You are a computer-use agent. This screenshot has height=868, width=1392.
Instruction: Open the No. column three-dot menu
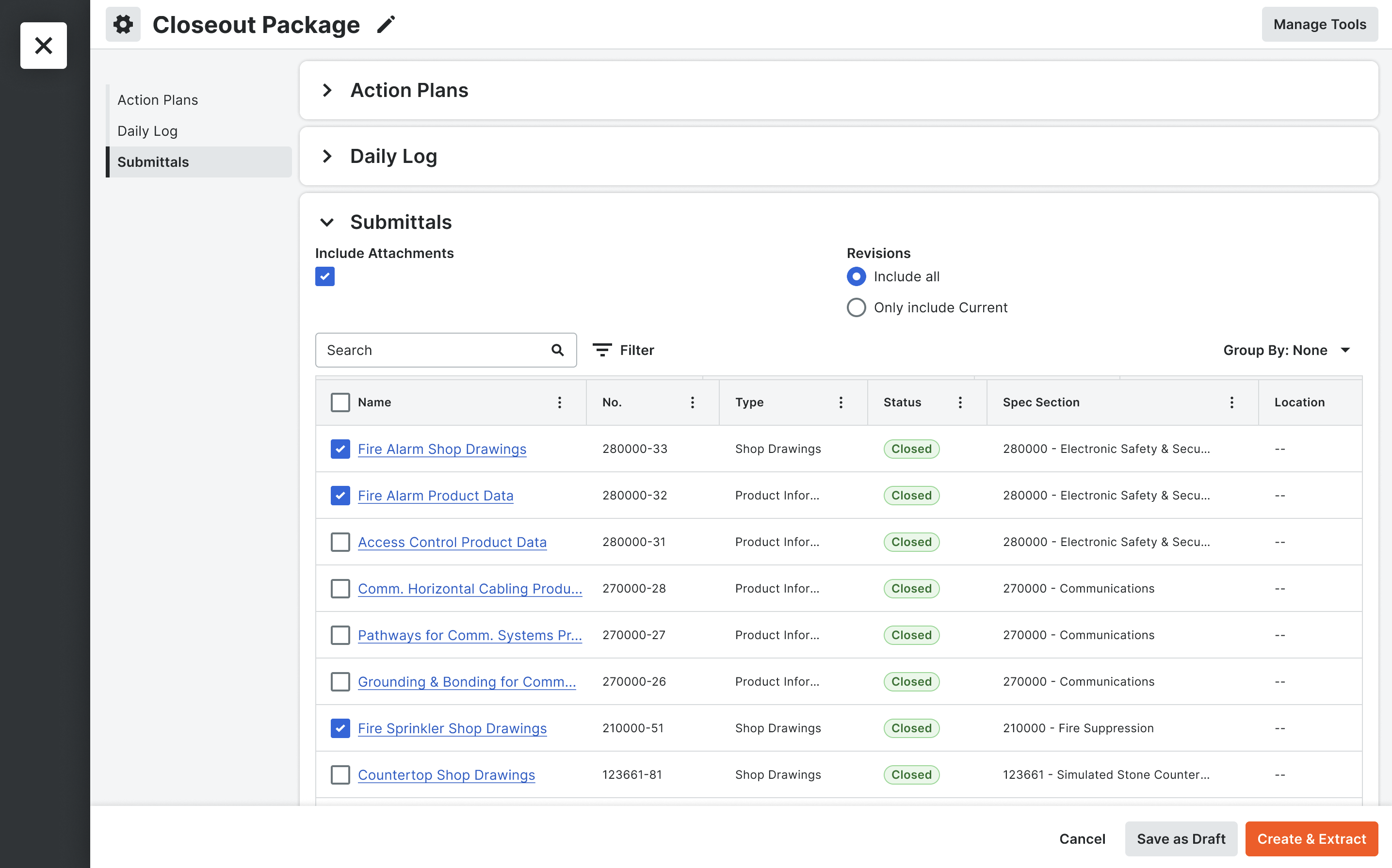(x=692, y=402)
